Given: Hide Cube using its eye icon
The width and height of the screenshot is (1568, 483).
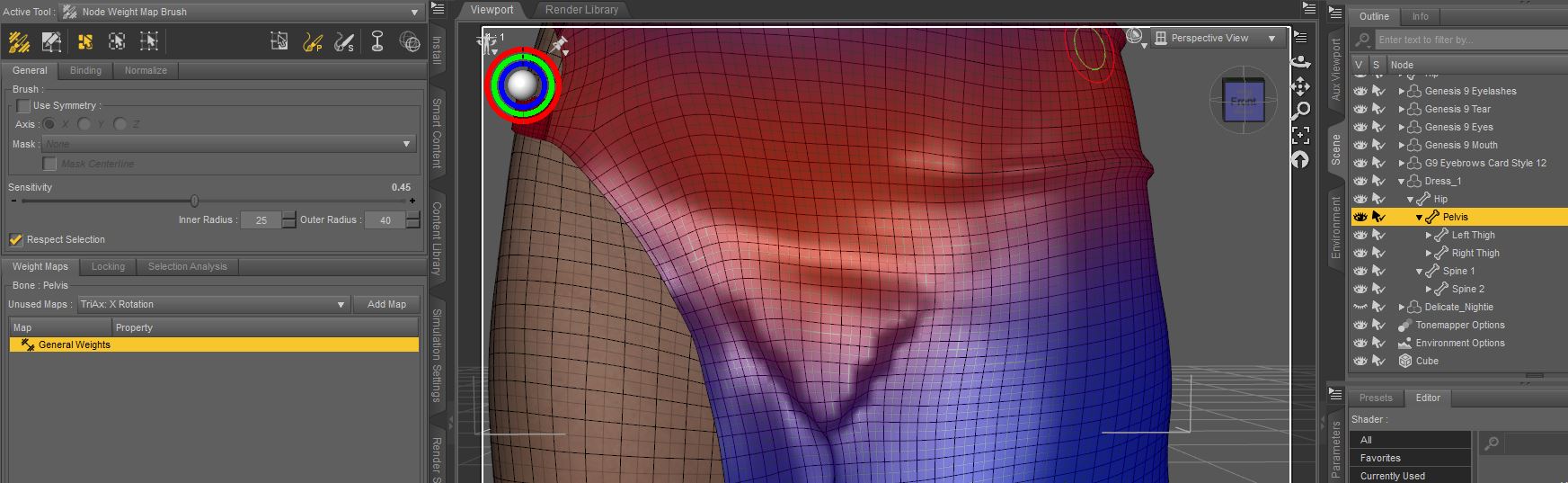Looking at the screenshot, I should click(x=1360, y=361).
